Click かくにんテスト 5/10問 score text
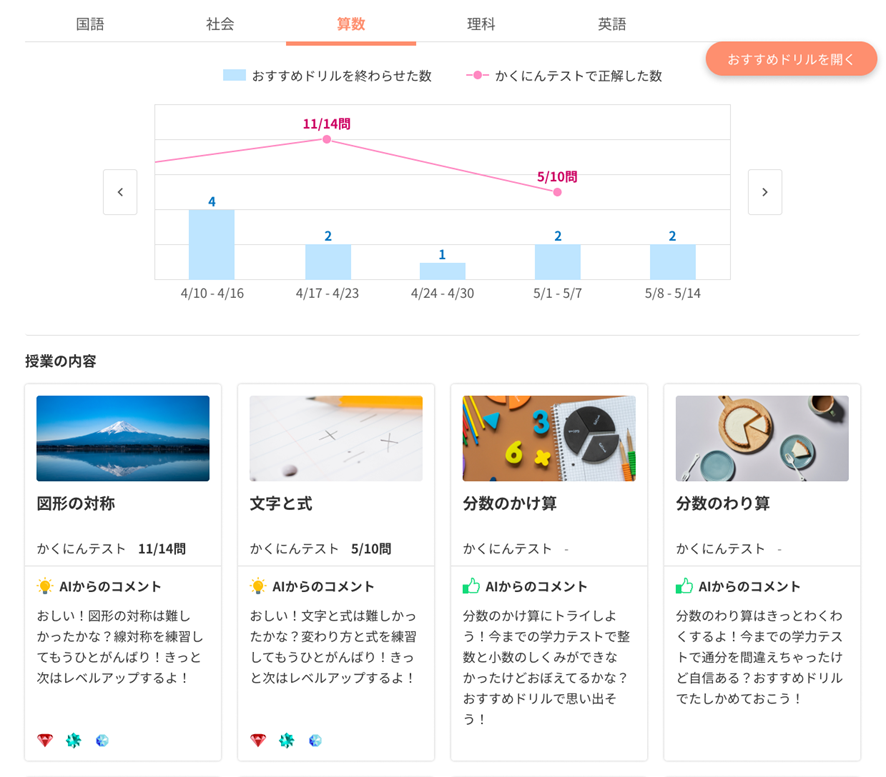This screenshot has height=777, width=886. [320, 549]
